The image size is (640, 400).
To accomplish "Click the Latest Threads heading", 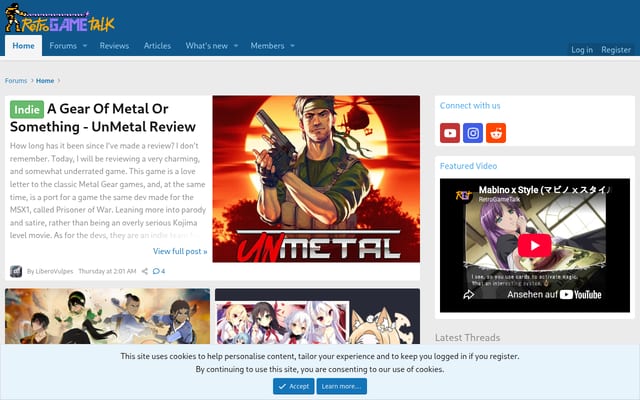I will click(x=467, y=338).
